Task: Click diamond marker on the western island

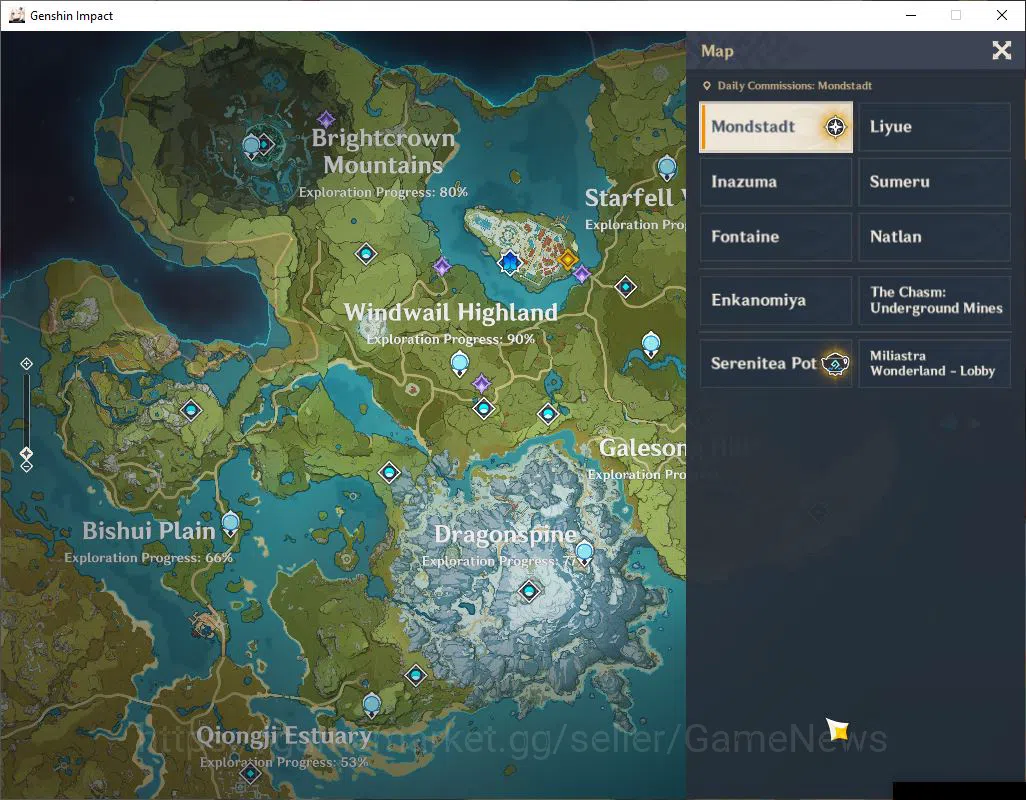Action: [191, 410]
